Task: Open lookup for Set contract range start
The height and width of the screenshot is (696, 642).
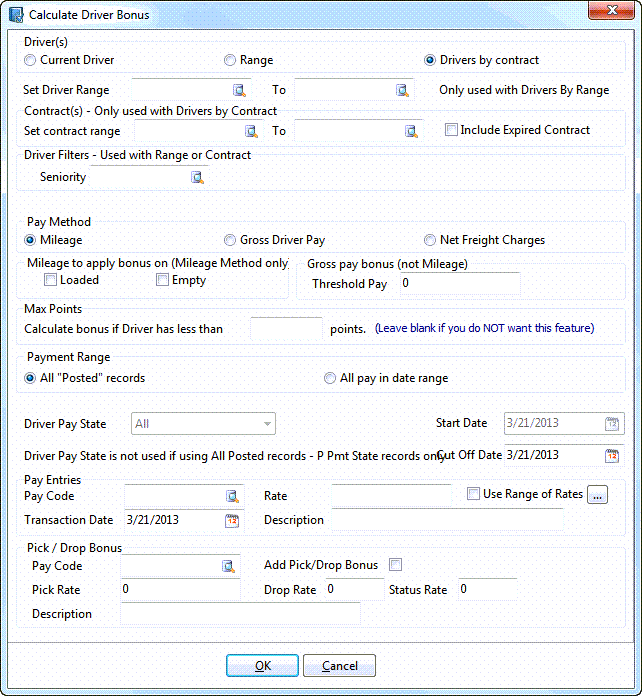Action: tap(251, 131)
